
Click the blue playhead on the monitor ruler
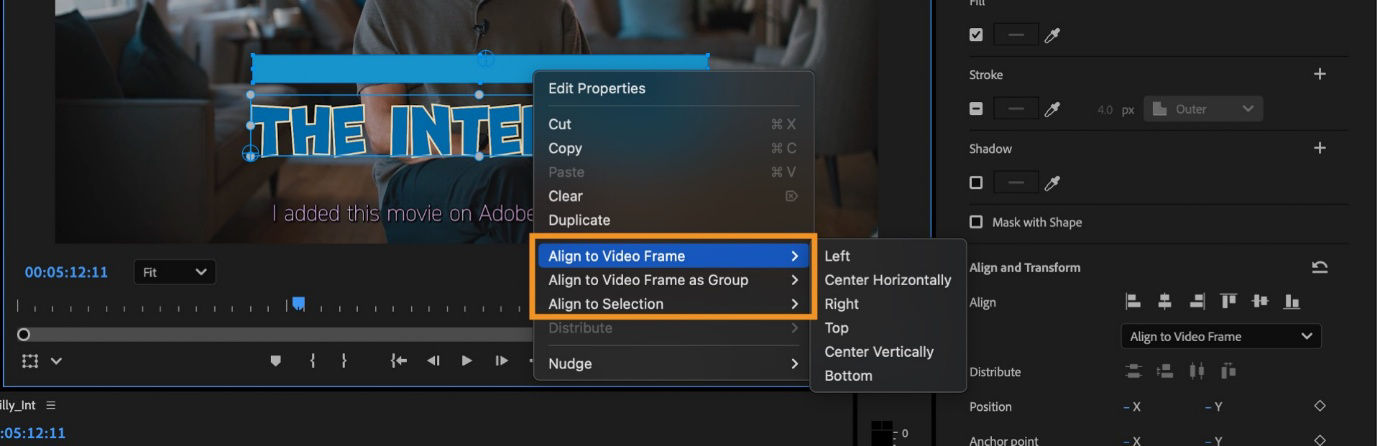[298, 304]
